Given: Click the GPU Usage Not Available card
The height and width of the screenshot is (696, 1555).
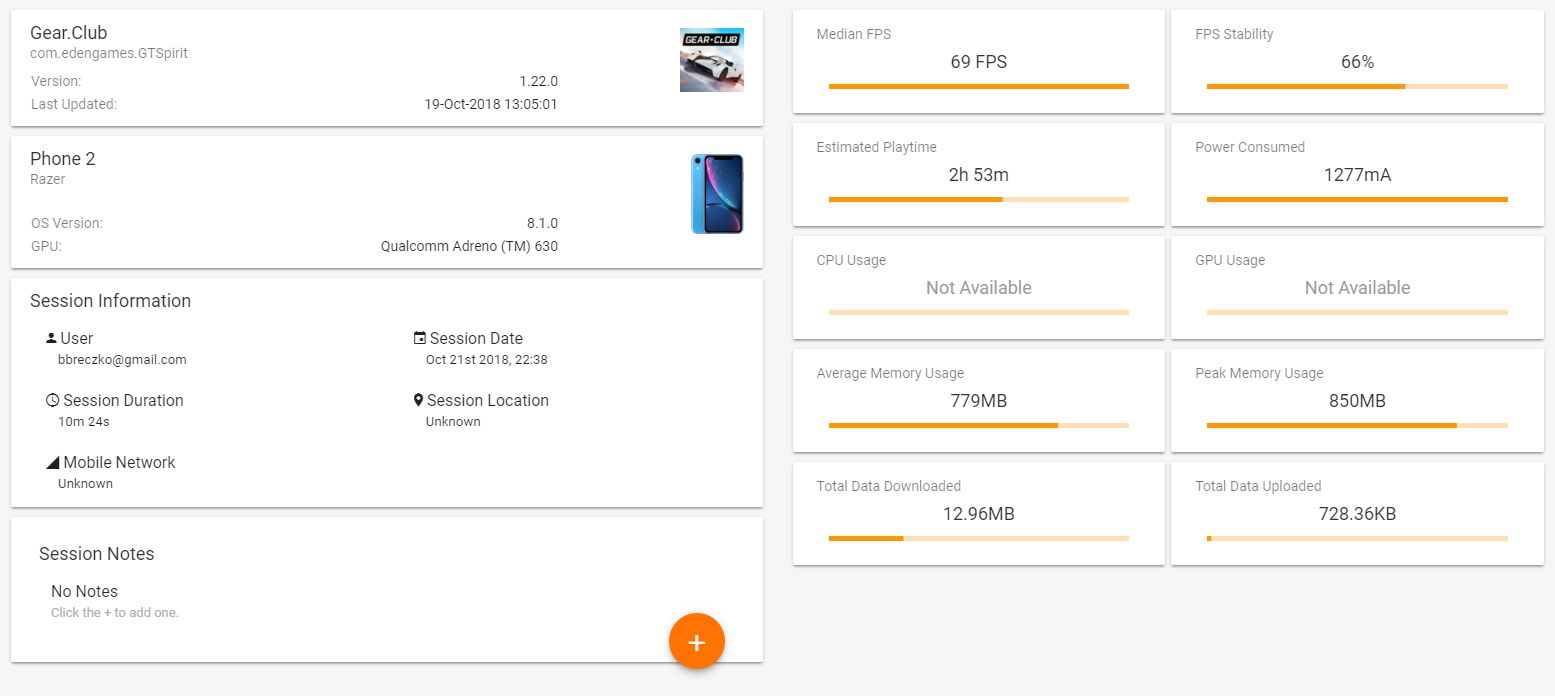Looking at the screenshot, I should point(1357,287).
